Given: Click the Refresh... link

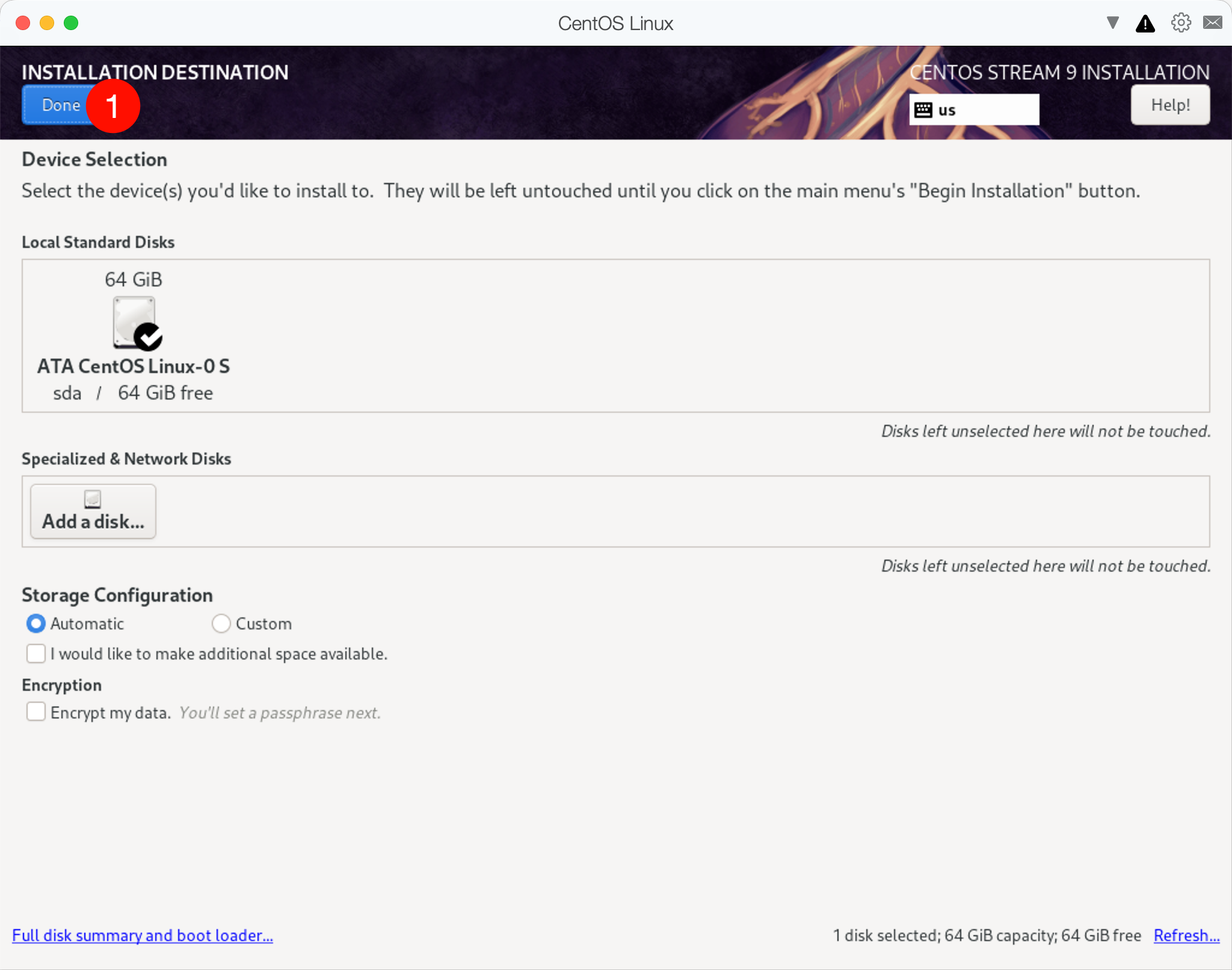Looking at the screenshot, I should [1186, 935].
